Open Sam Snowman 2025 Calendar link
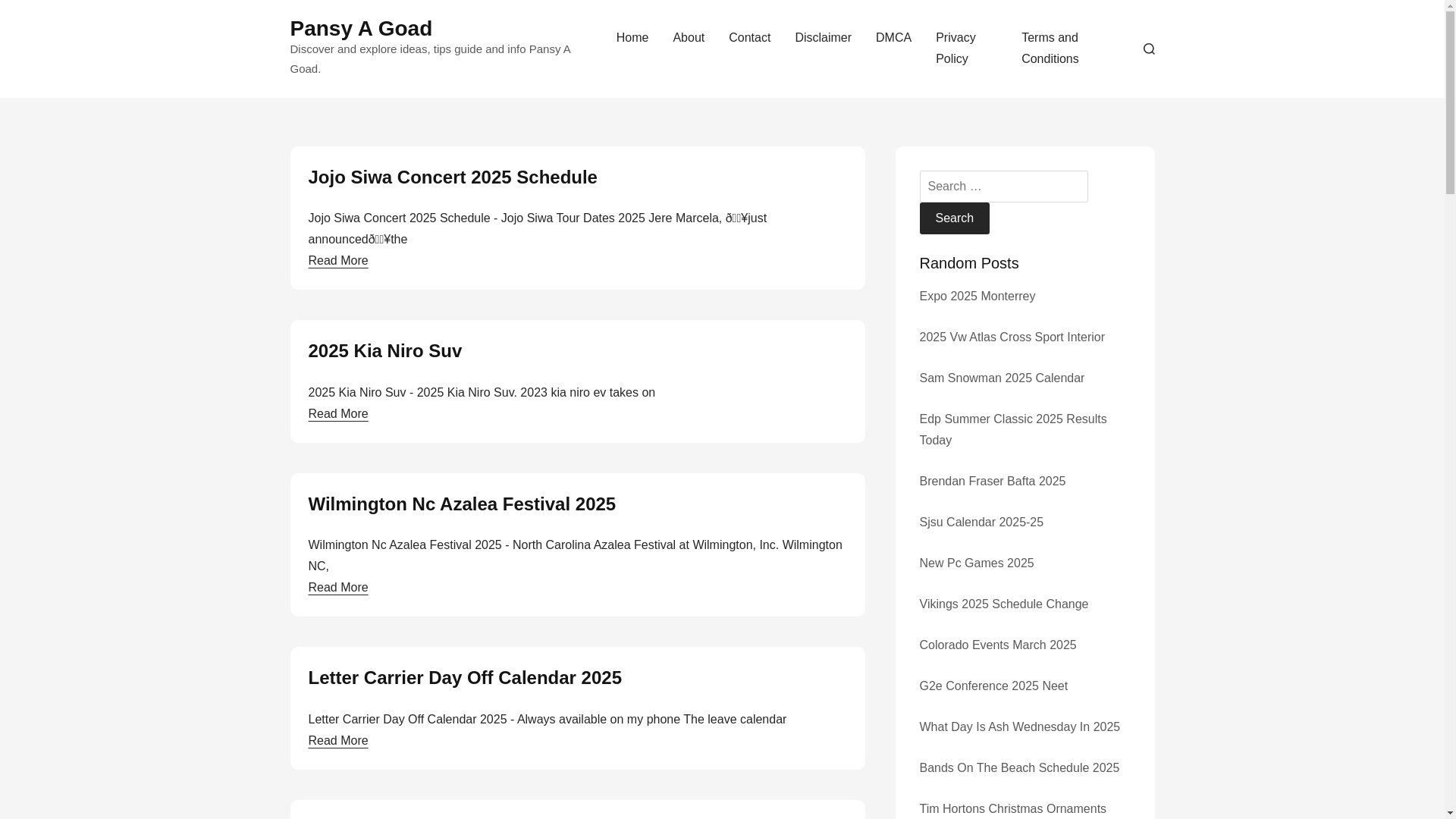The image size is (1456, 819). coord(1001,378)
